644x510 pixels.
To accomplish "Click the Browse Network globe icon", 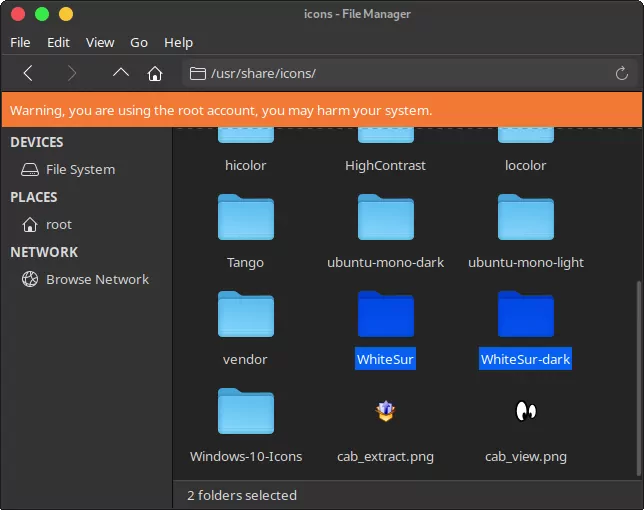I will click(x=30, y=279).
